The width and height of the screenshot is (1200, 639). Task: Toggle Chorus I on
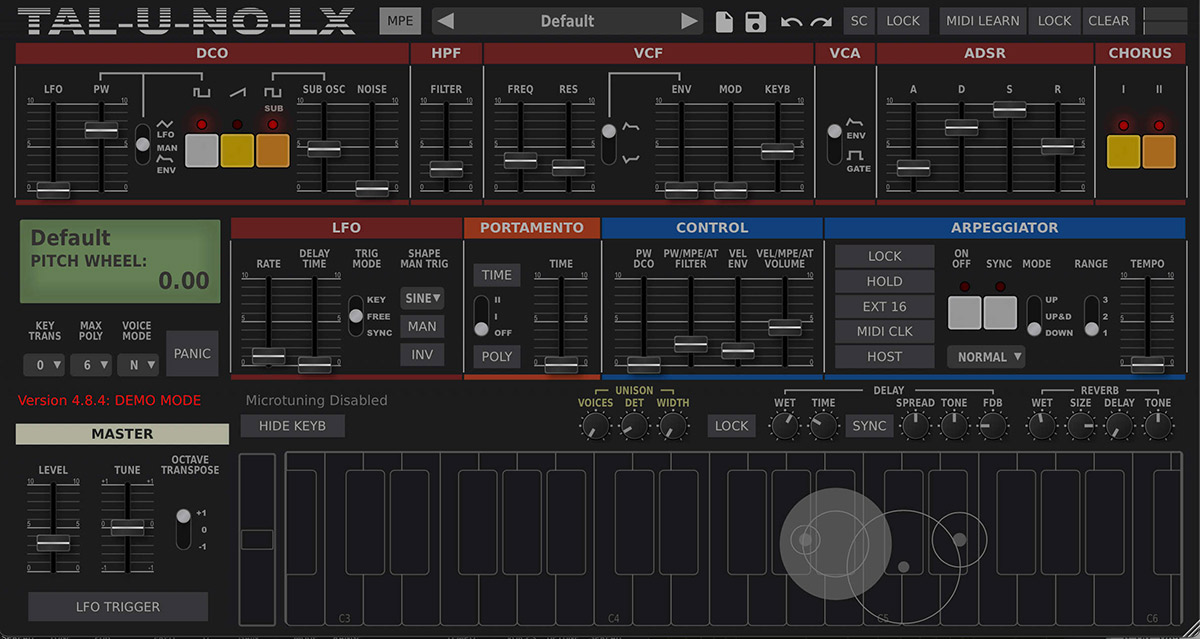(1123, 150)
